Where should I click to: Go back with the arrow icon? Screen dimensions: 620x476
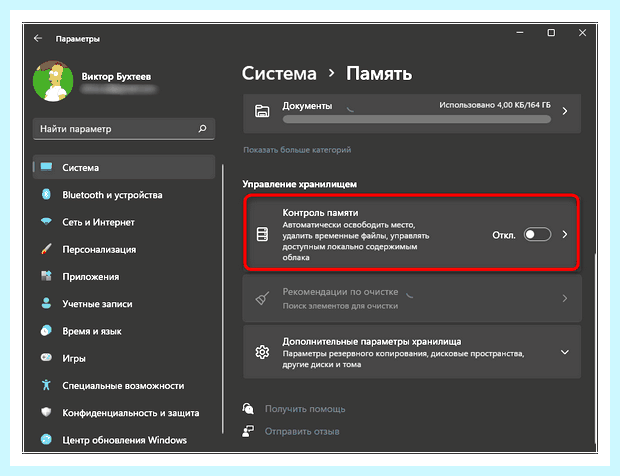pos(38,38)
